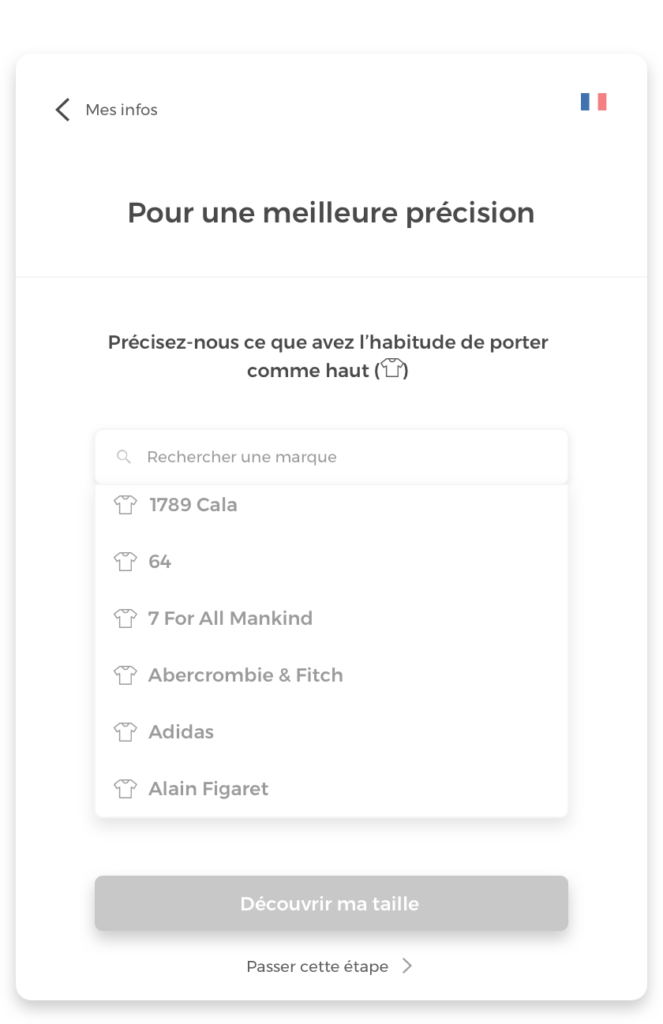Screen dimensions: 663x1024
Task: Choose brand 64 from the list
Action: coord(160,562)
